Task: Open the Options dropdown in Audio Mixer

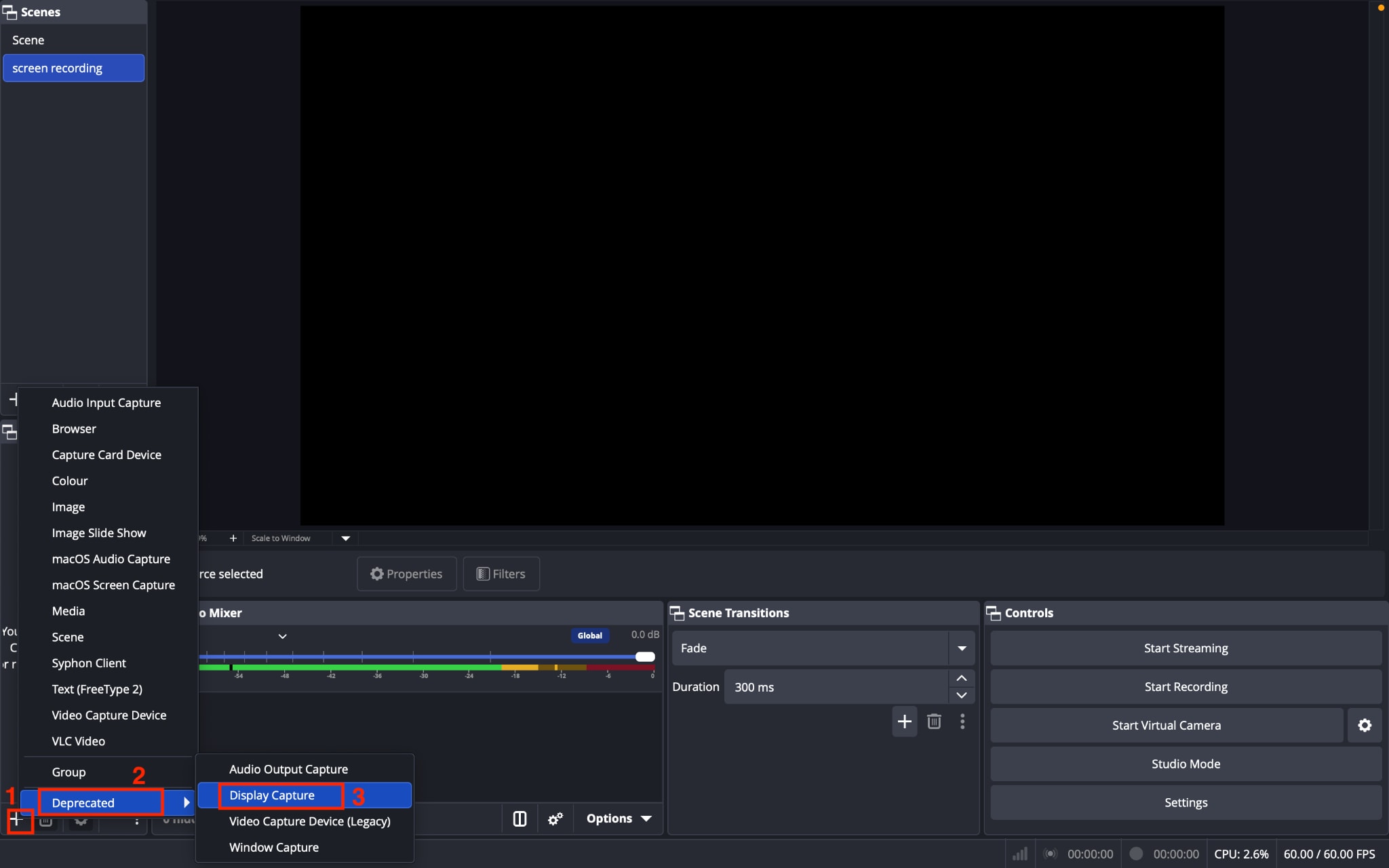Action: (619, 819)
